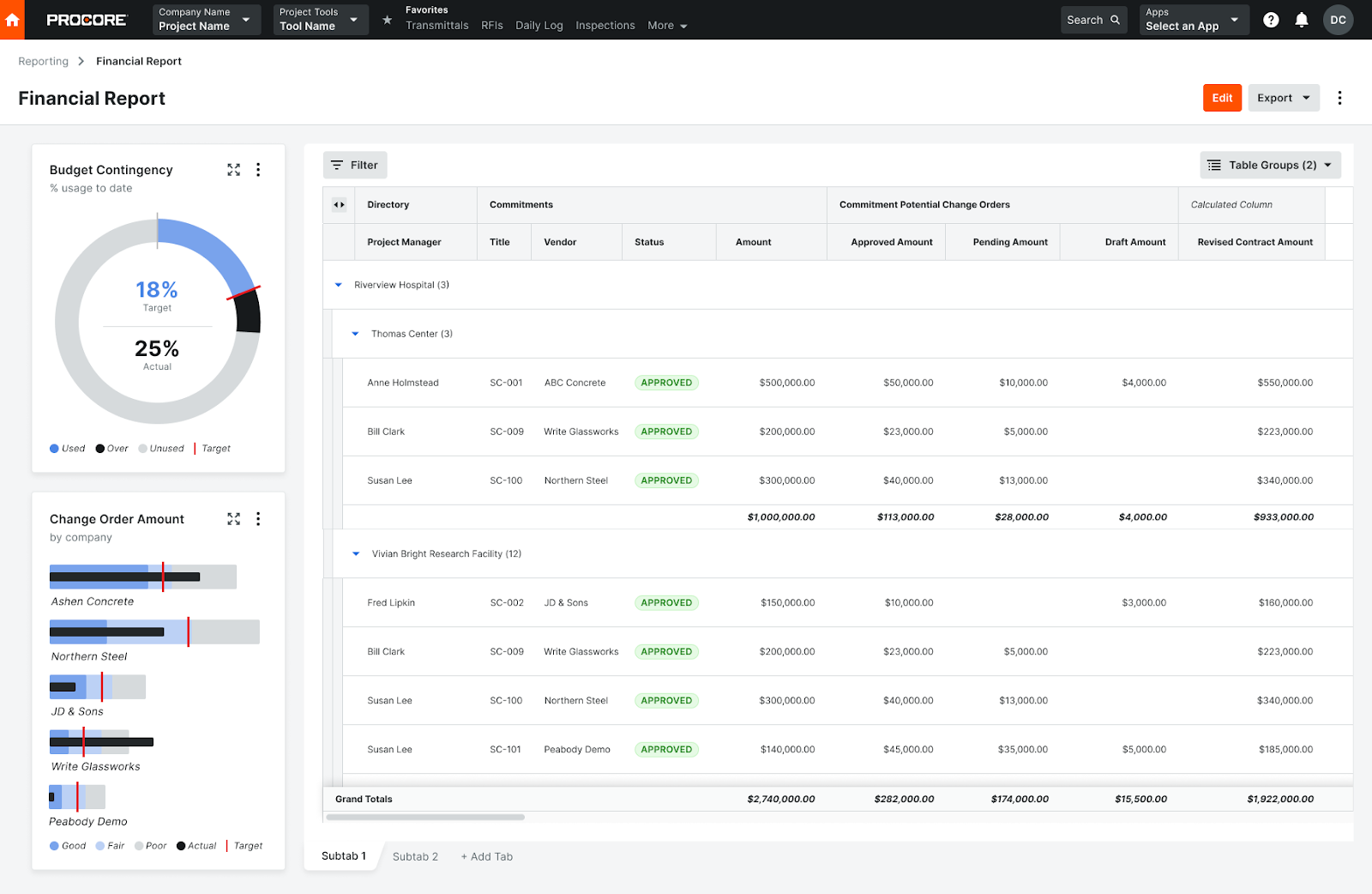Click the Northern Steel bar

[x=154, y=631]
